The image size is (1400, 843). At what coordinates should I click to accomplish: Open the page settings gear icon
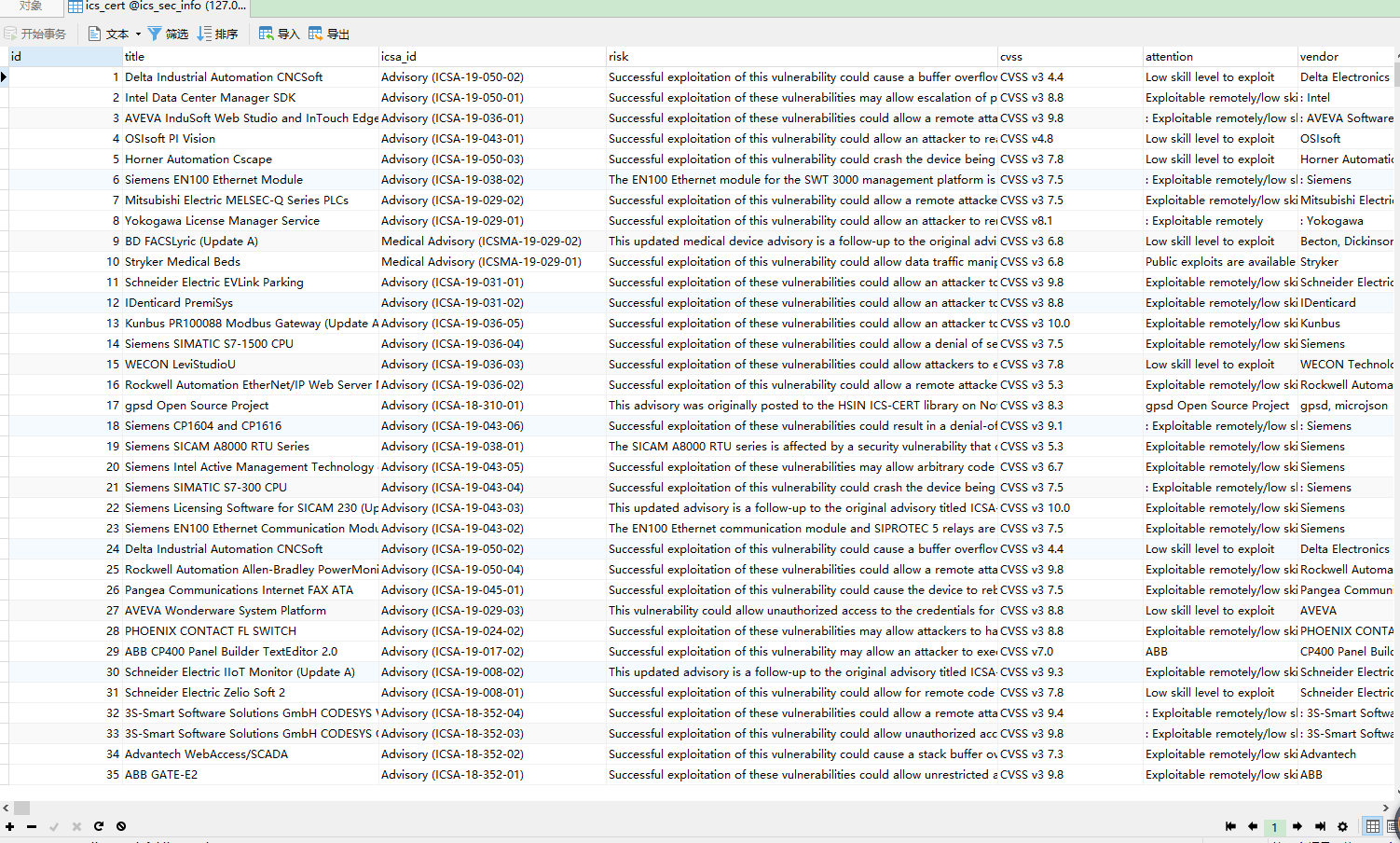point(1342,826)
